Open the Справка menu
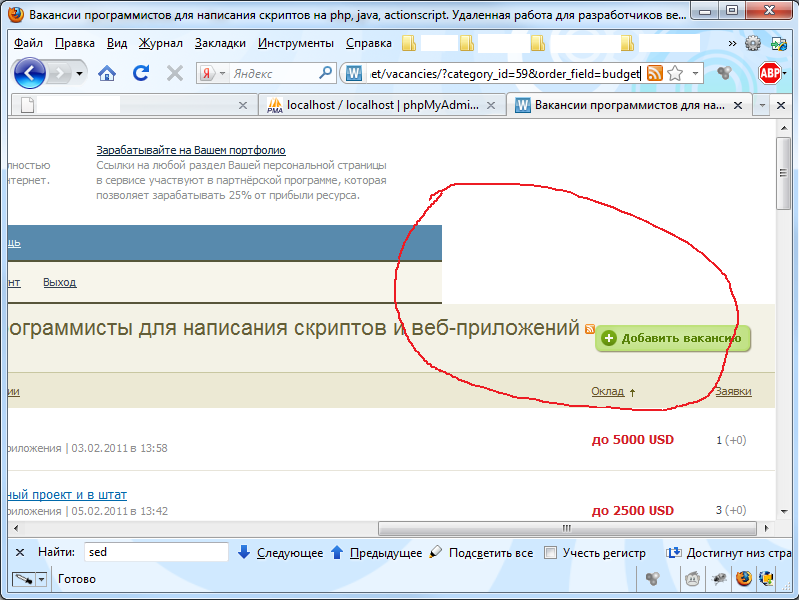The height and width of the screenshot is (600, 799). click(x=368, y=43)
